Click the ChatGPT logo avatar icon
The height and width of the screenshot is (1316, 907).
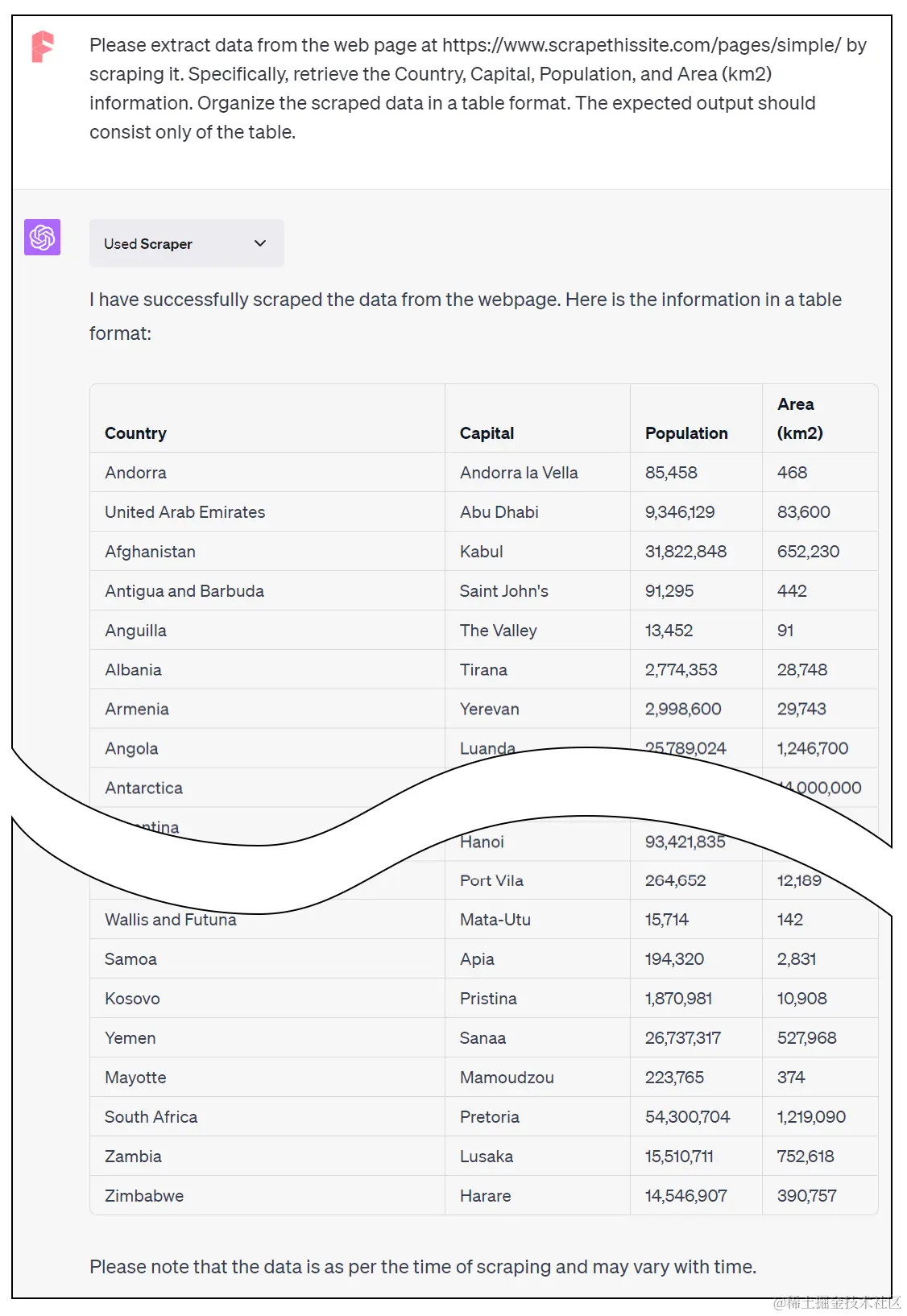(x=42, y=237)
